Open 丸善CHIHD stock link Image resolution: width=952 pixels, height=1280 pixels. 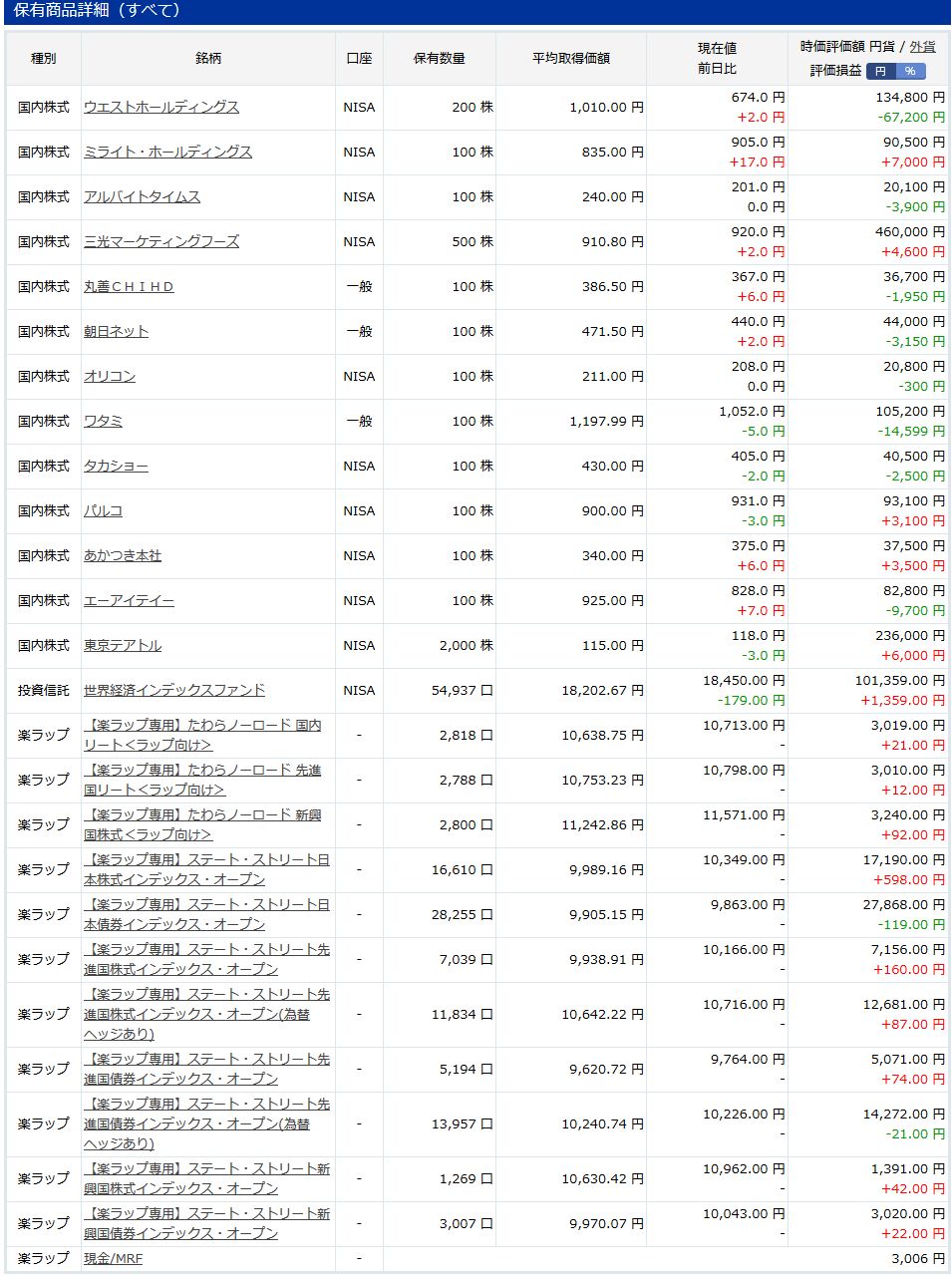(129, 286)
